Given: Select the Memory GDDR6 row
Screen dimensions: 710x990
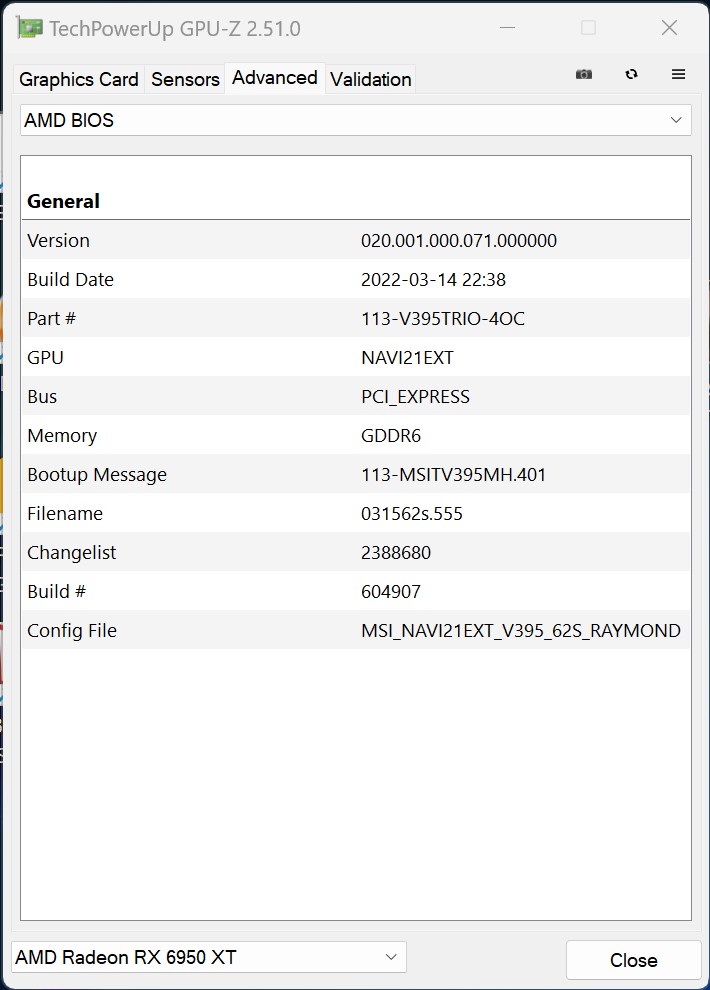Looking at the screenshot, I should [x=355, y=436].
